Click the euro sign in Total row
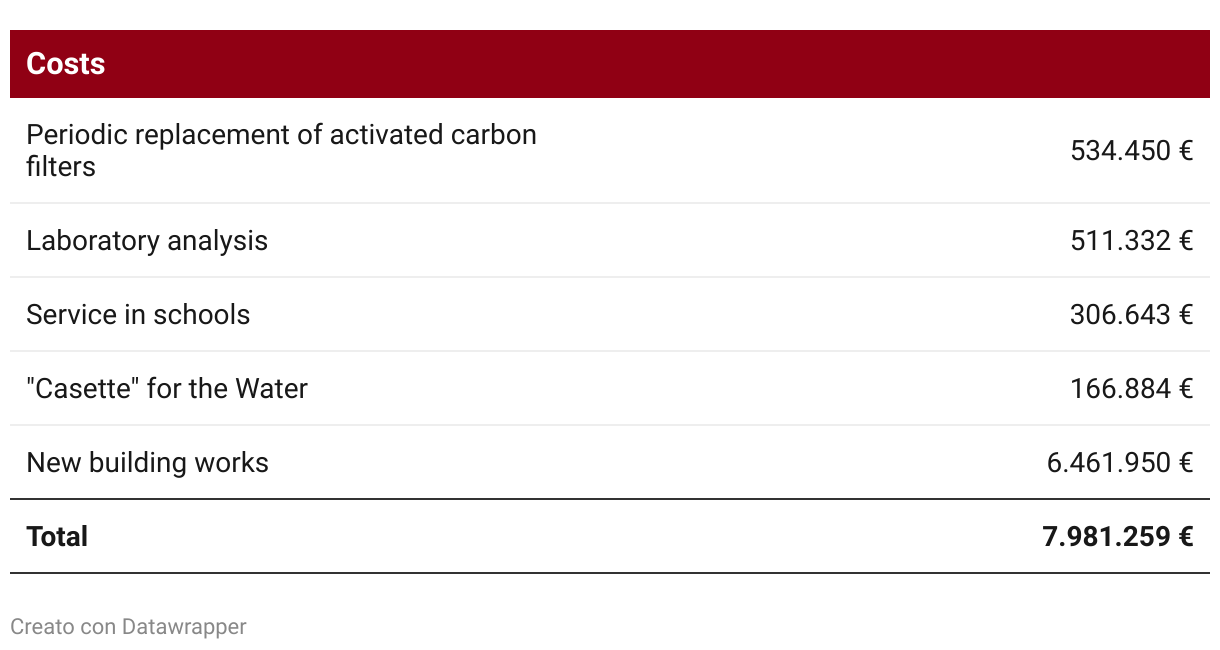Screen dimensions: 1220x650 [1185, 537]
